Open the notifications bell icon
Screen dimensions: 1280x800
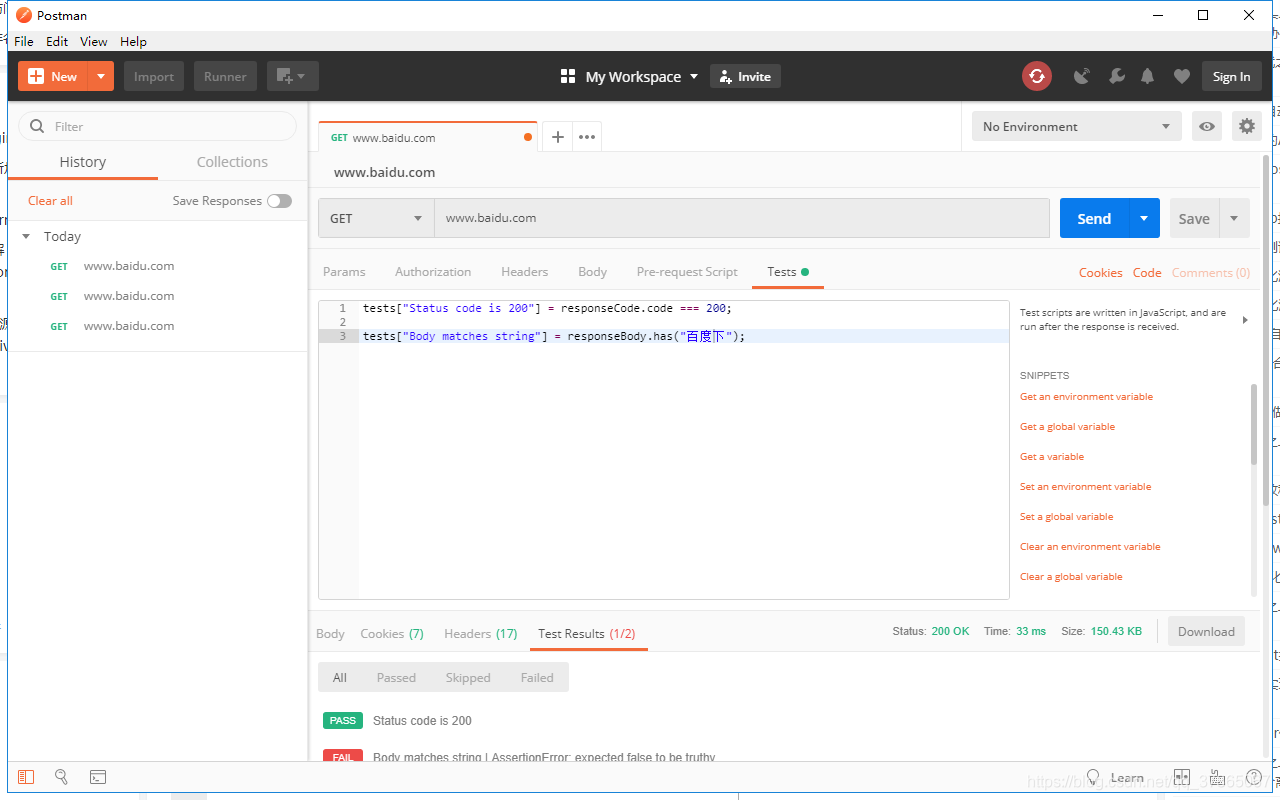click(1148, 76)
